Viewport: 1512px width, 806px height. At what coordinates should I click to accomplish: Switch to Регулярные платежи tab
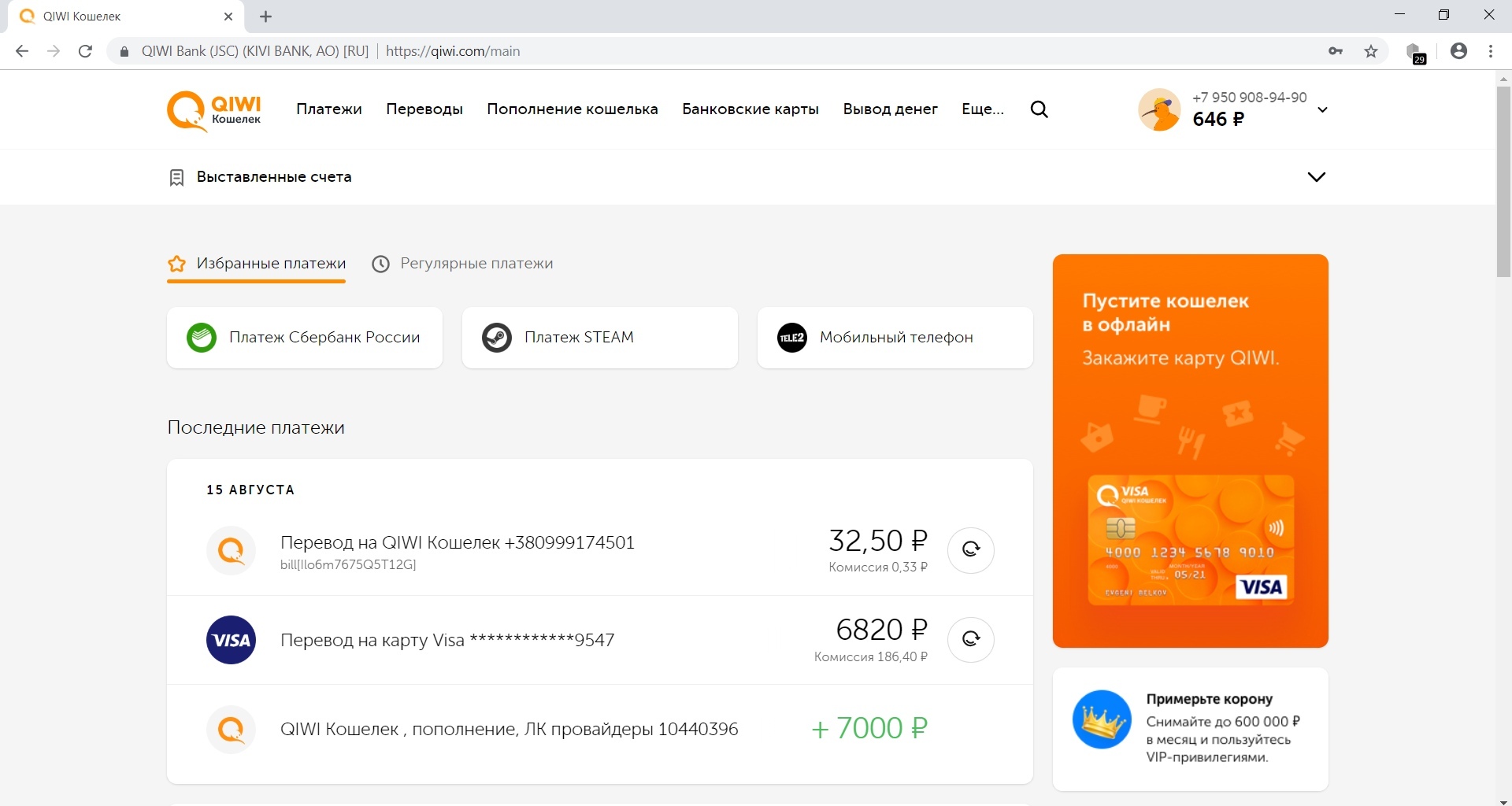462,264
